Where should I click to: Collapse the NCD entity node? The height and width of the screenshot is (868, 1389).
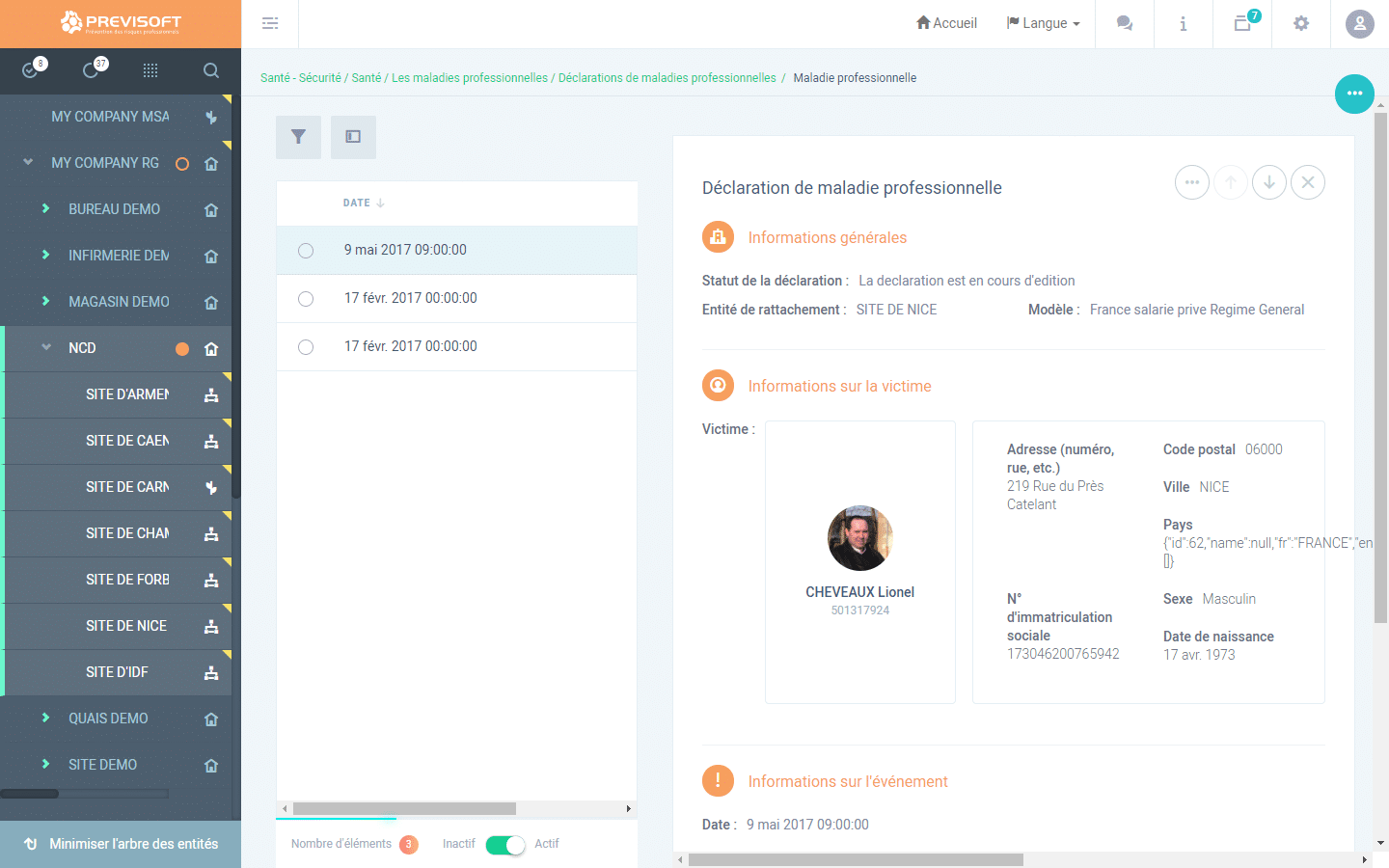pyautogui.click(x=46, y=347)
